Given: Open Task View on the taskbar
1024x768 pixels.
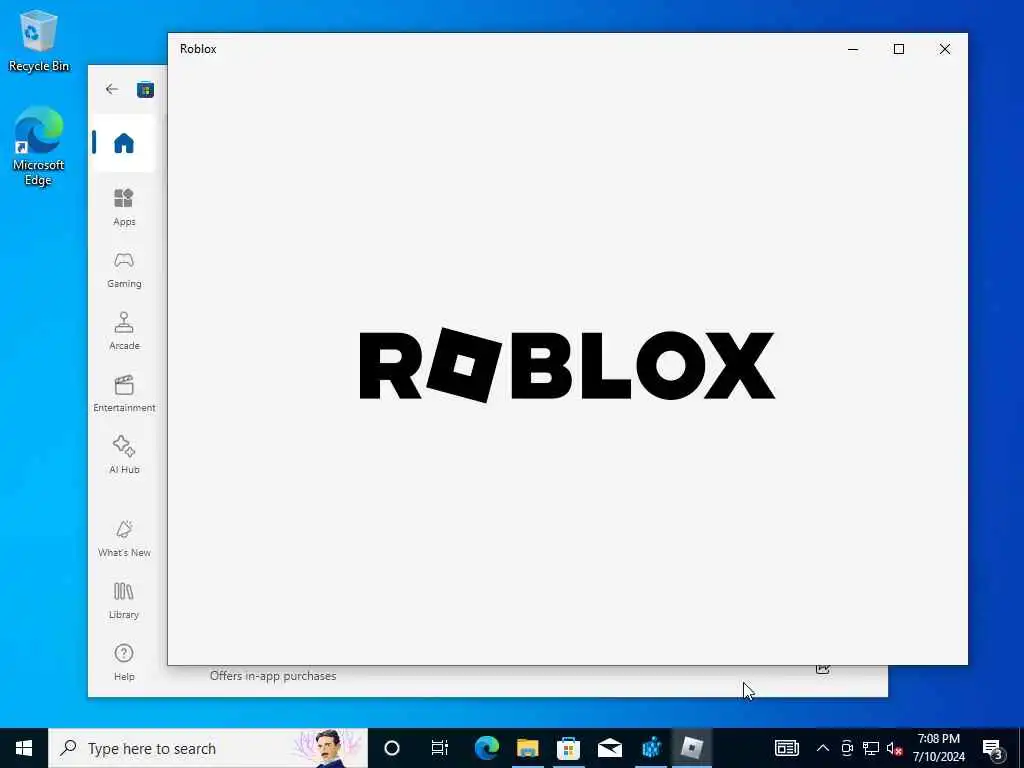Looking at the screenshot, I should [x=440, y=748].
